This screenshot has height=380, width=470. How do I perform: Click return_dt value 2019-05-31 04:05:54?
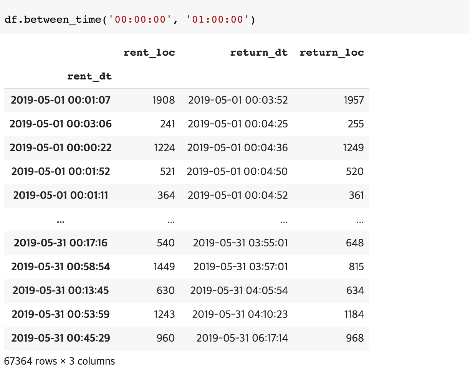239,290
